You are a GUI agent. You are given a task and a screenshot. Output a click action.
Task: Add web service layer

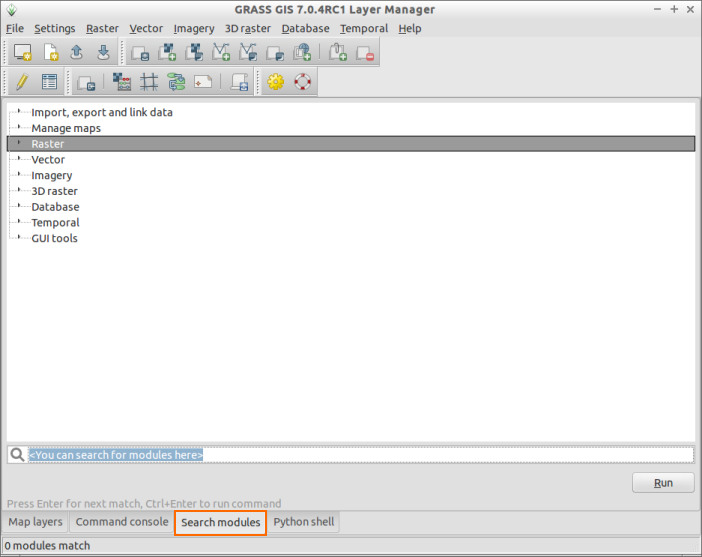[302, 52]
